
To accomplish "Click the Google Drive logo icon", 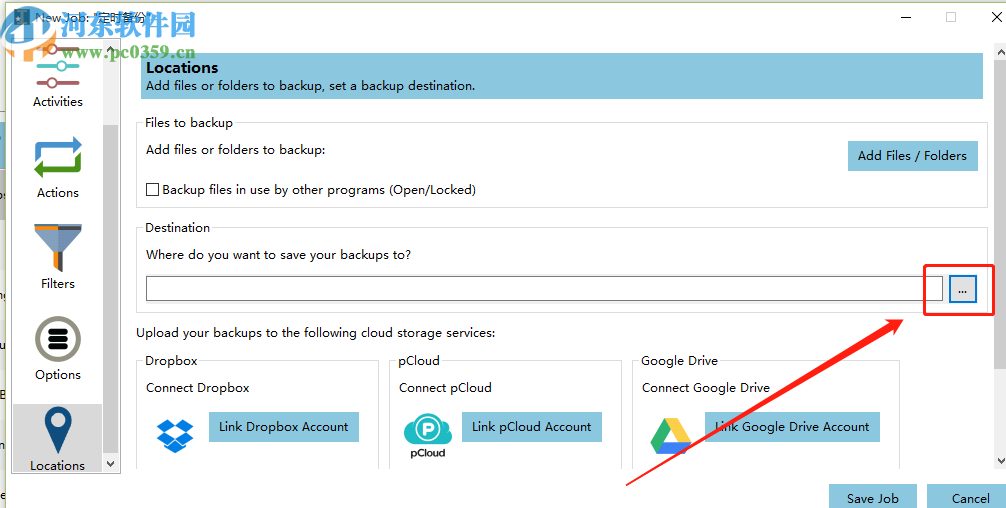I will [670, 435].
